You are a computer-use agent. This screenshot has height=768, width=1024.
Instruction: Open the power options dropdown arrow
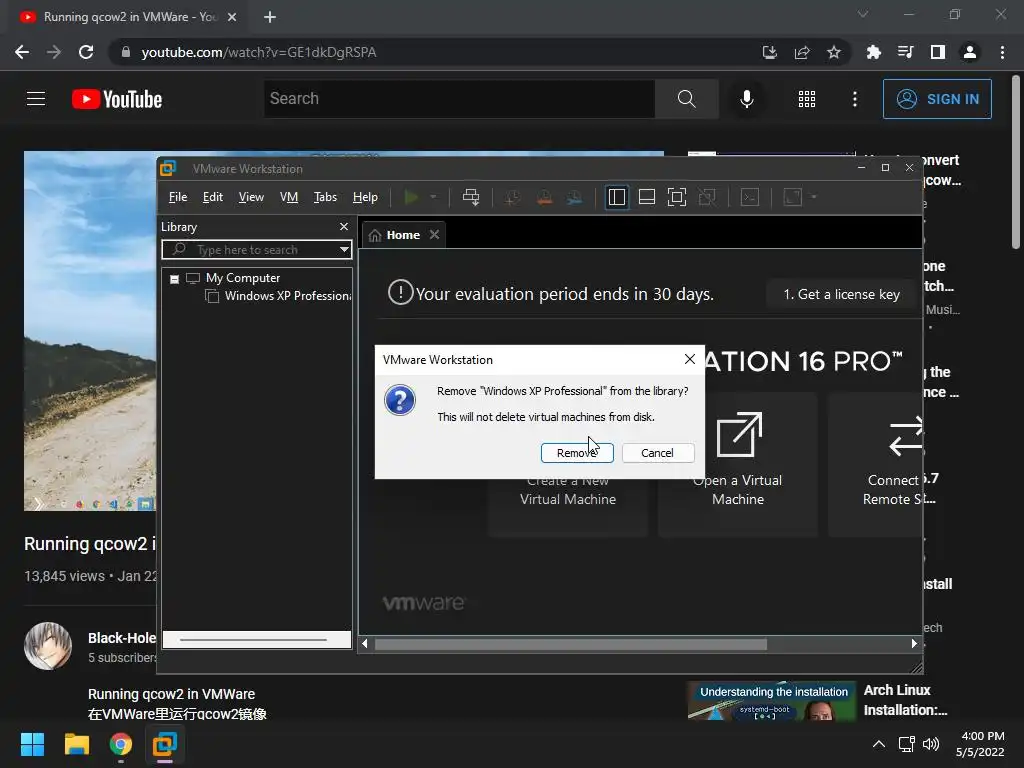pos(433,197)
